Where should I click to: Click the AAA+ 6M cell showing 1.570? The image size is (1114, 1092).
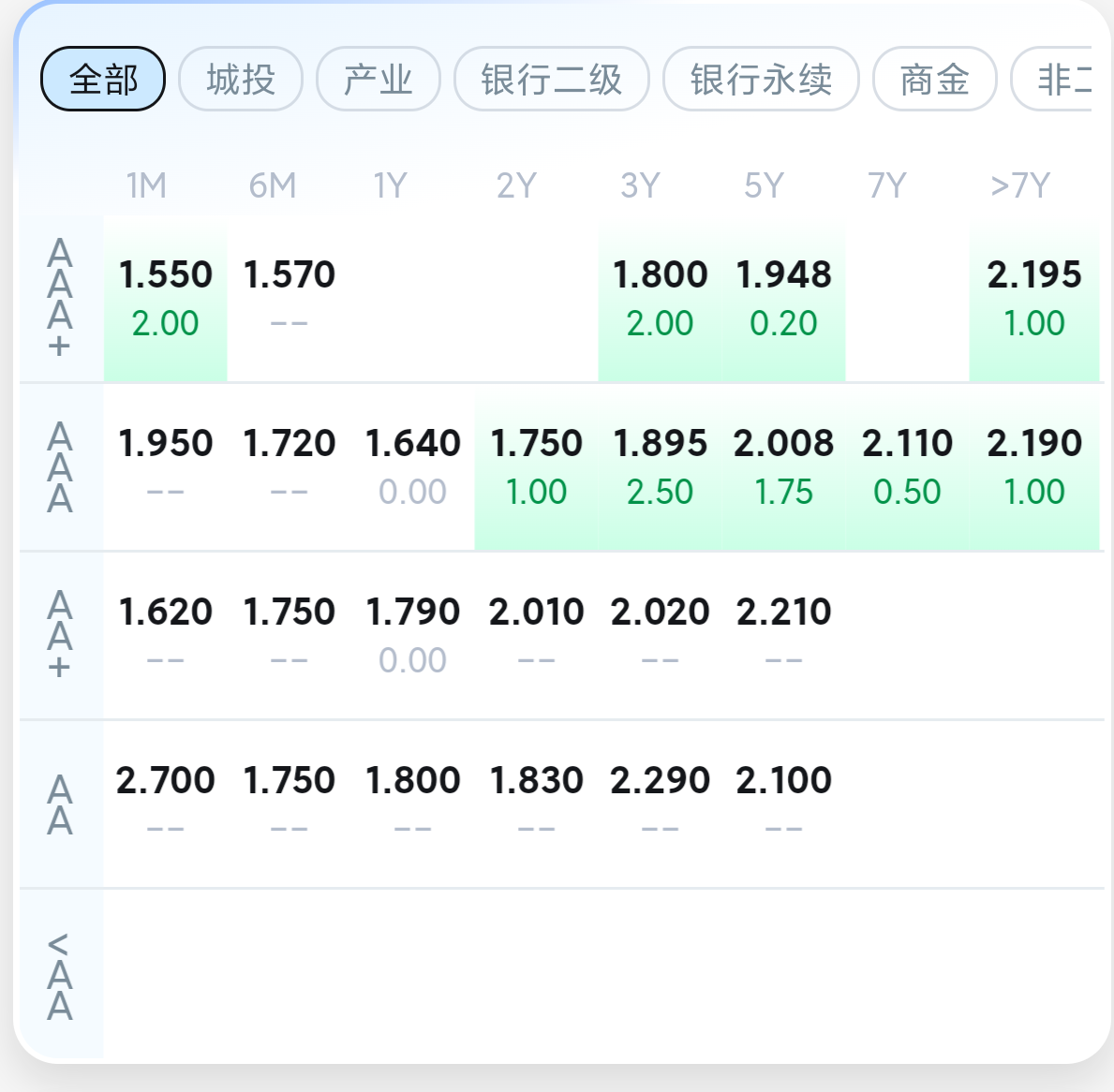click(290, 299)
